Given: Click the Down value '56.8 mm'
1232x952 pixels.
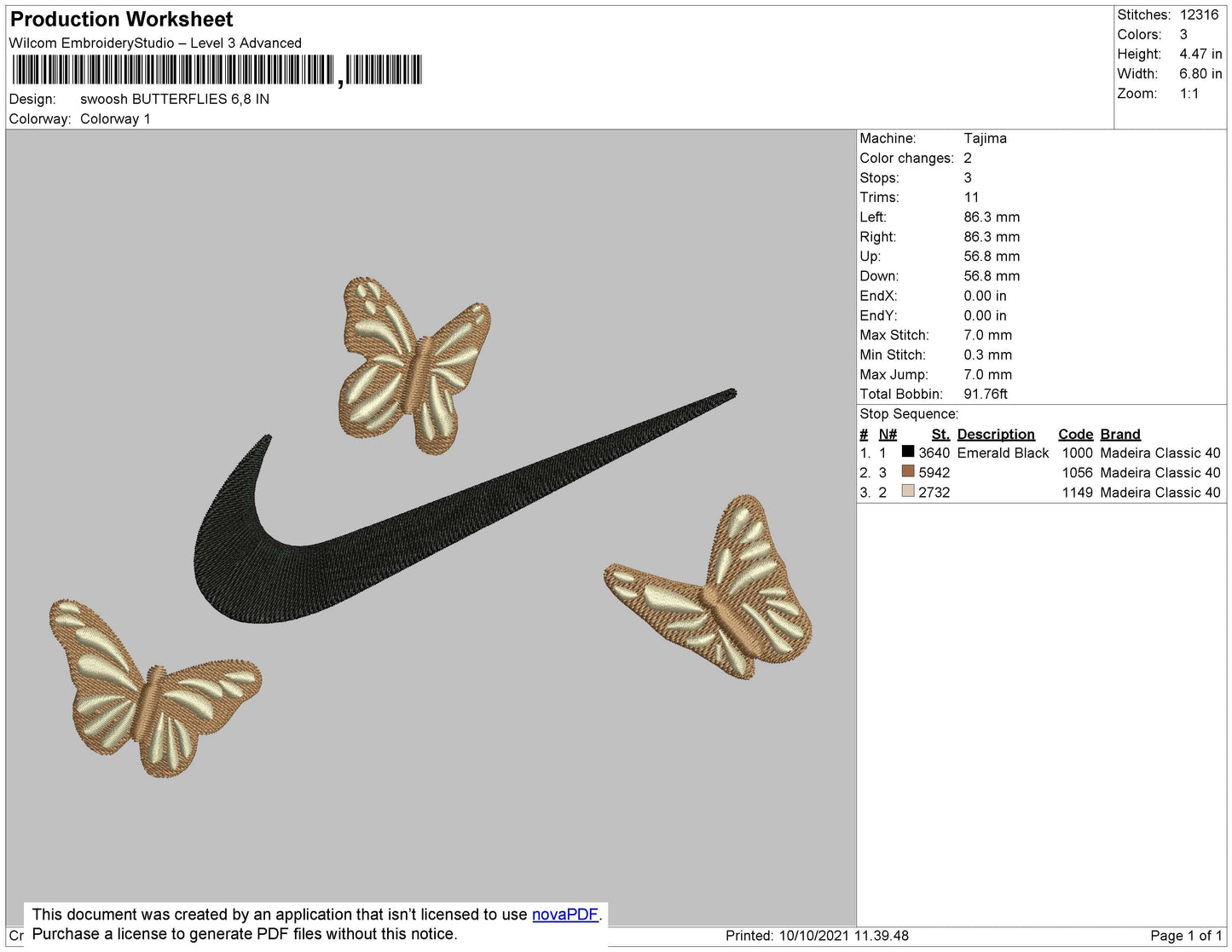Looking at the screenshot, I should [x=992, y=275].
